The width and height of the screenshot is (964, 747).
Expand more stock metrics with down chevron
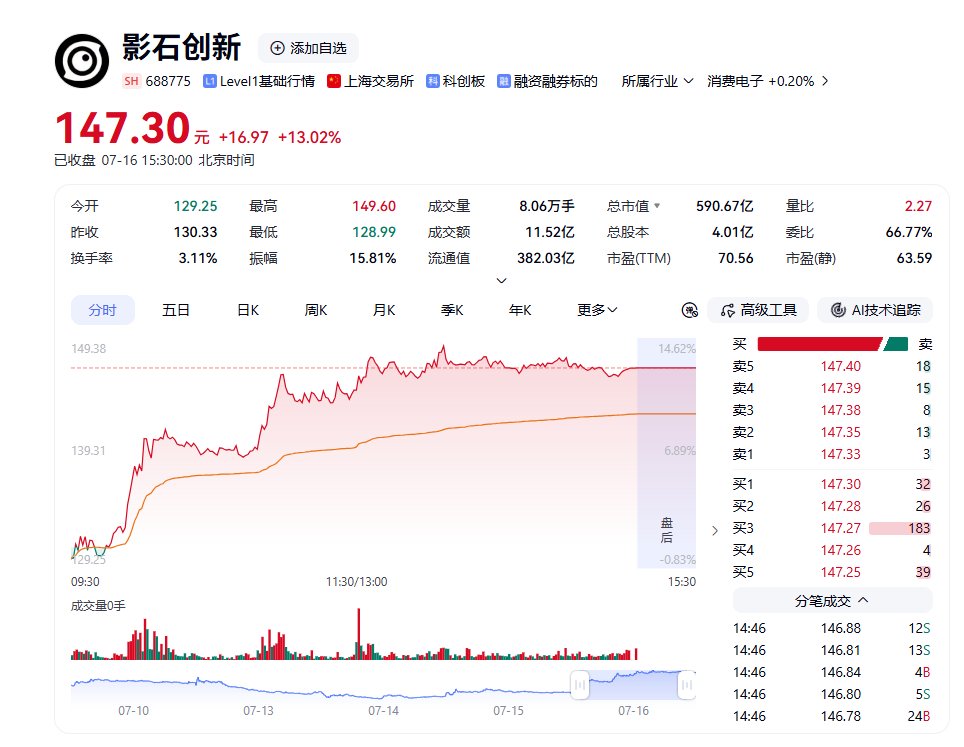tap(502, 280)
